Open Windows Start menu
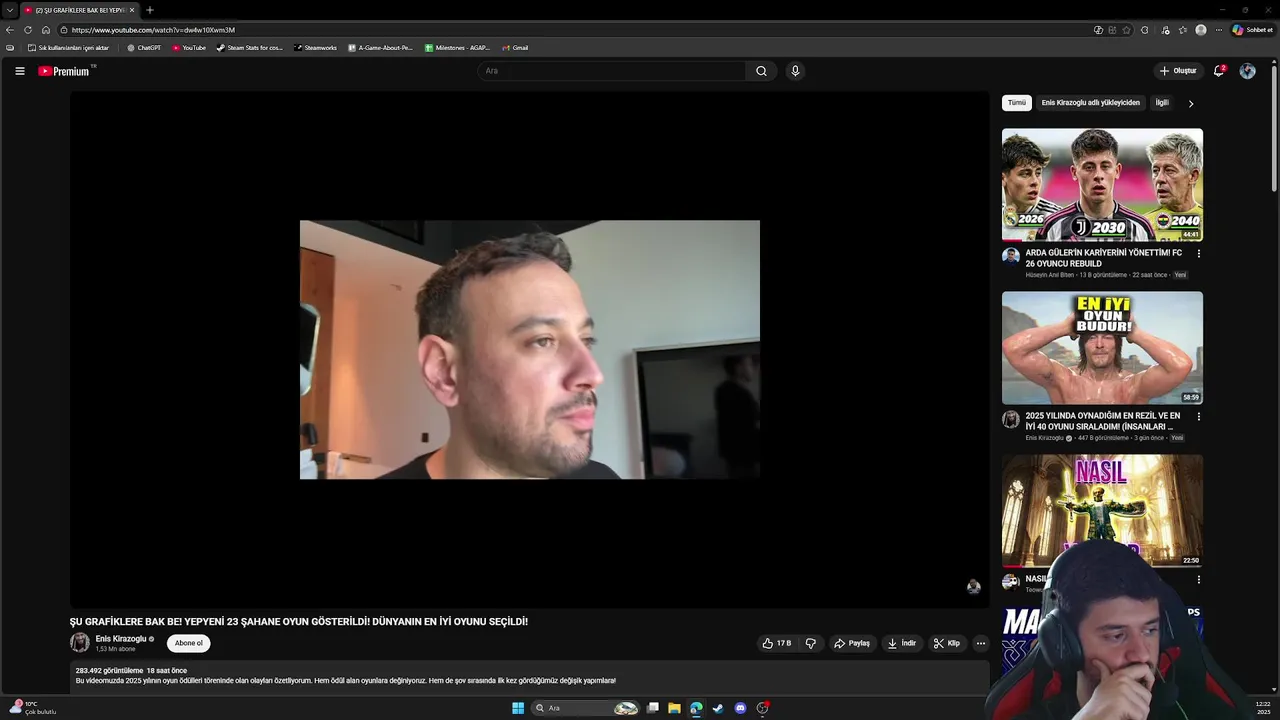 pyautogui.click(x=518, y=708)
